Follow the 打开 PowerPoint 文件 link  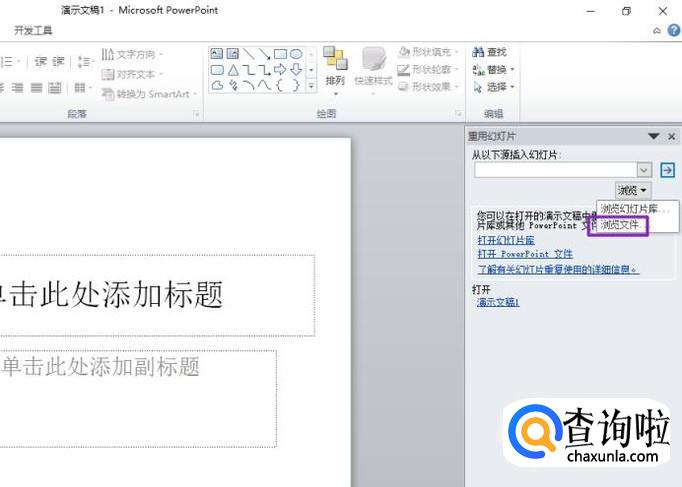[x=525, y=254]
